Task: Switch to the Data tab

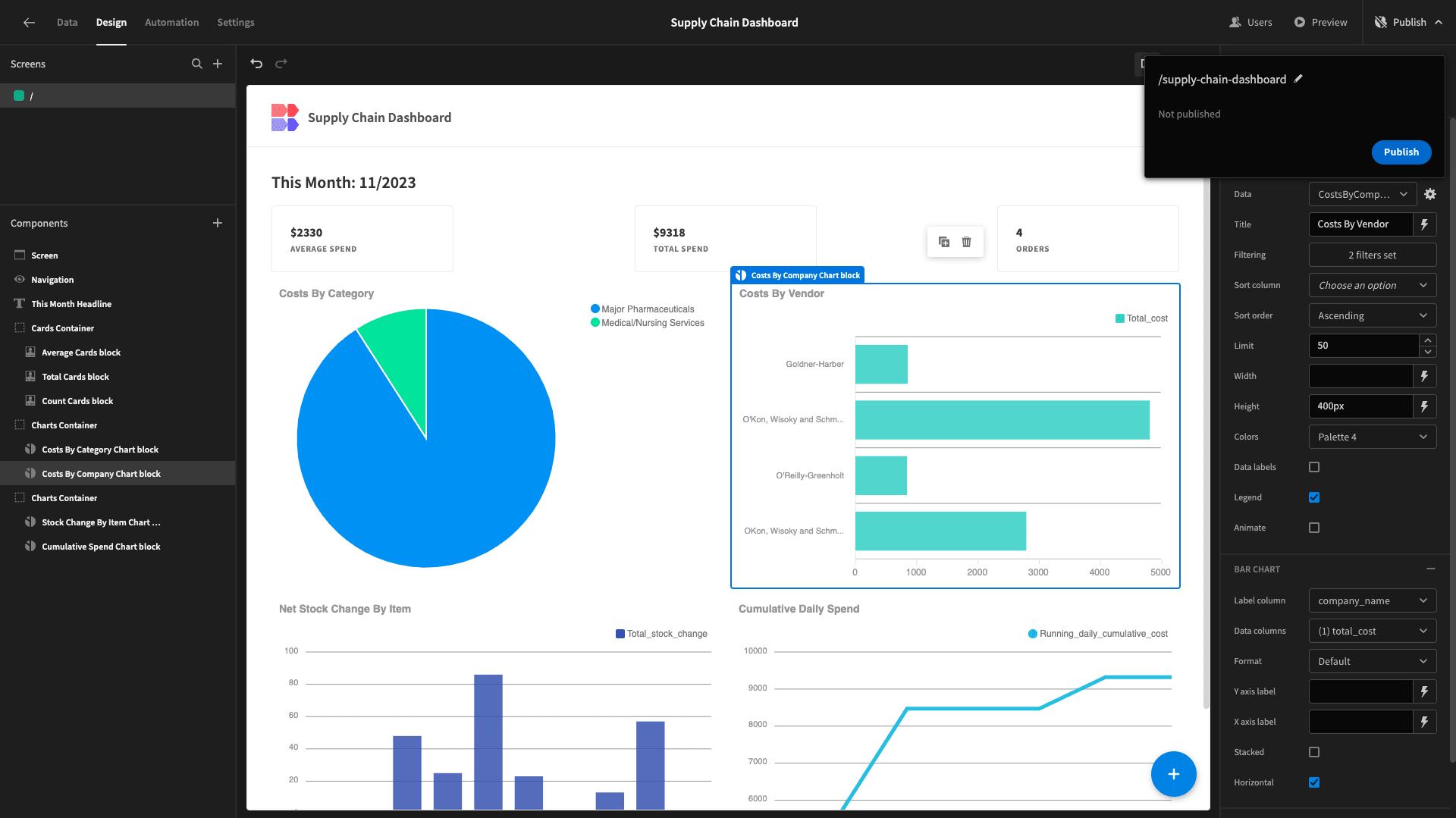Action: tap(67, 23)
